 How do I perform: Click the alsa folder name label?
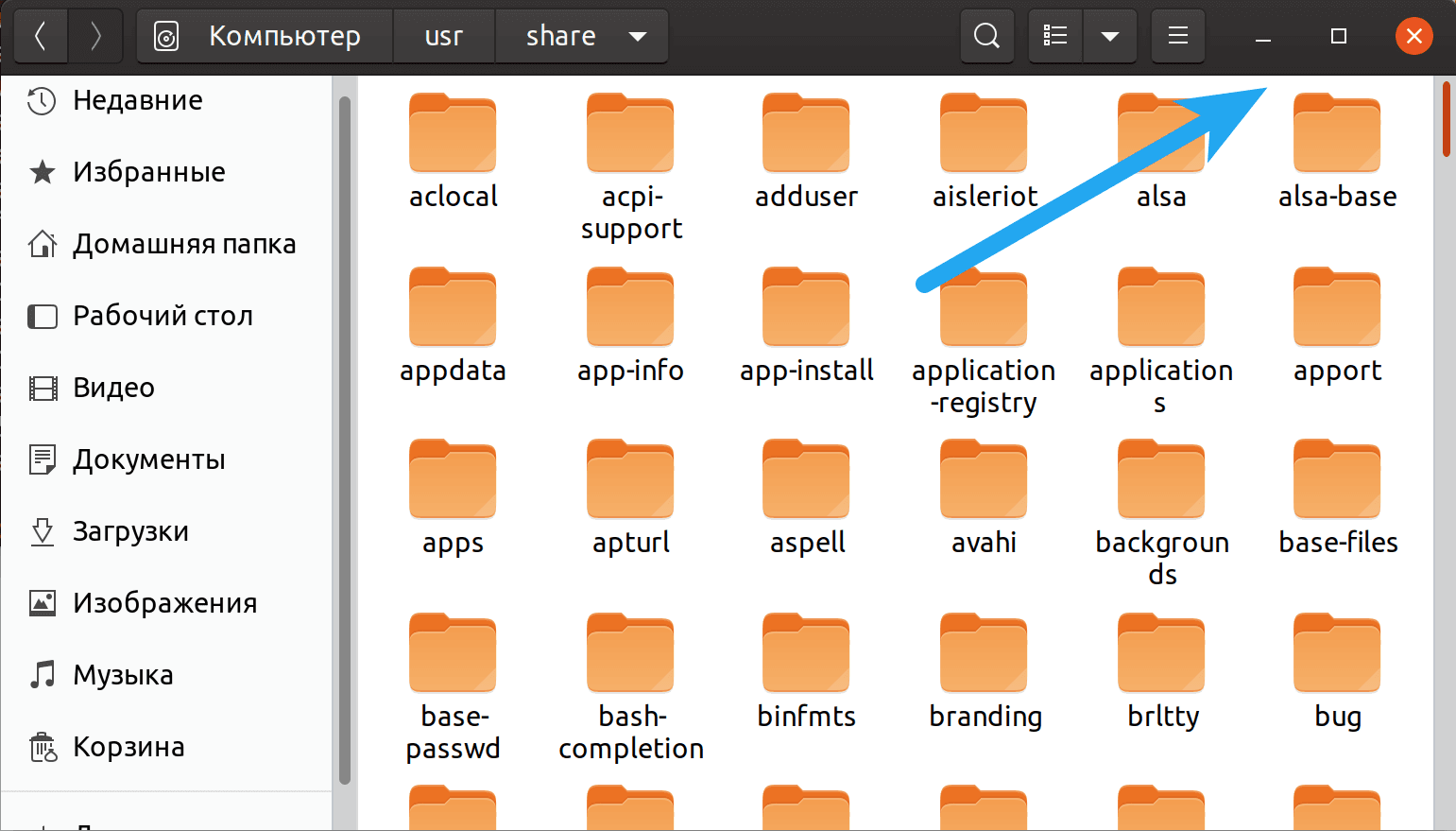(1161, 197)
